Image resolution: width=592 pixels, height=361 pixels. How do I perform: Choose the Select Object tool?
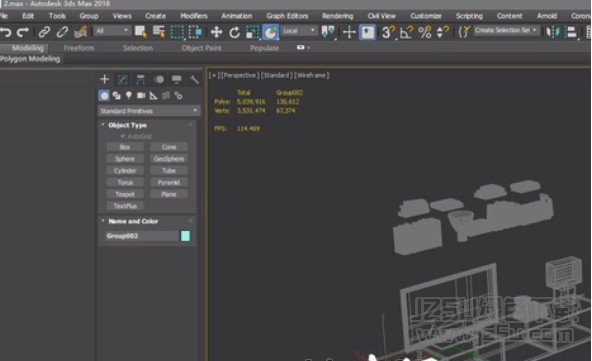141,32
